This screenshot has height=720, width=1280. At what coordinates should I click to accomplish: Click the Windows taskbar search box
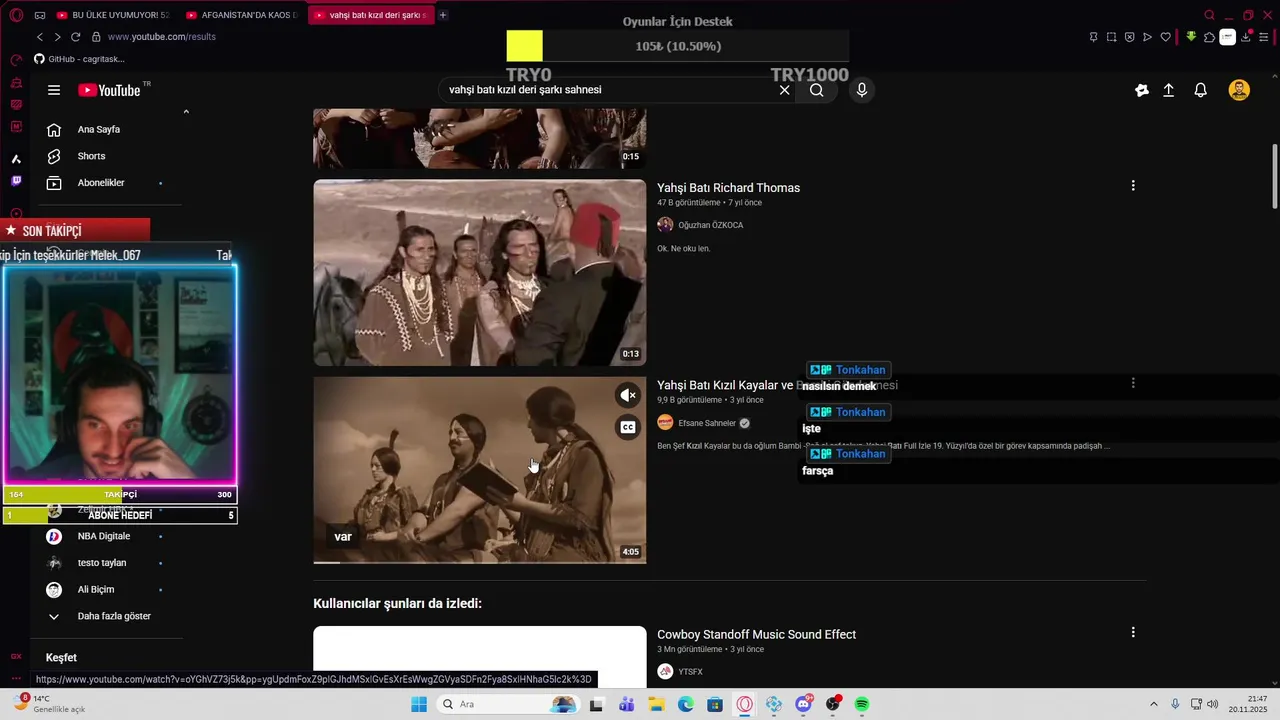tap(509, 705)
